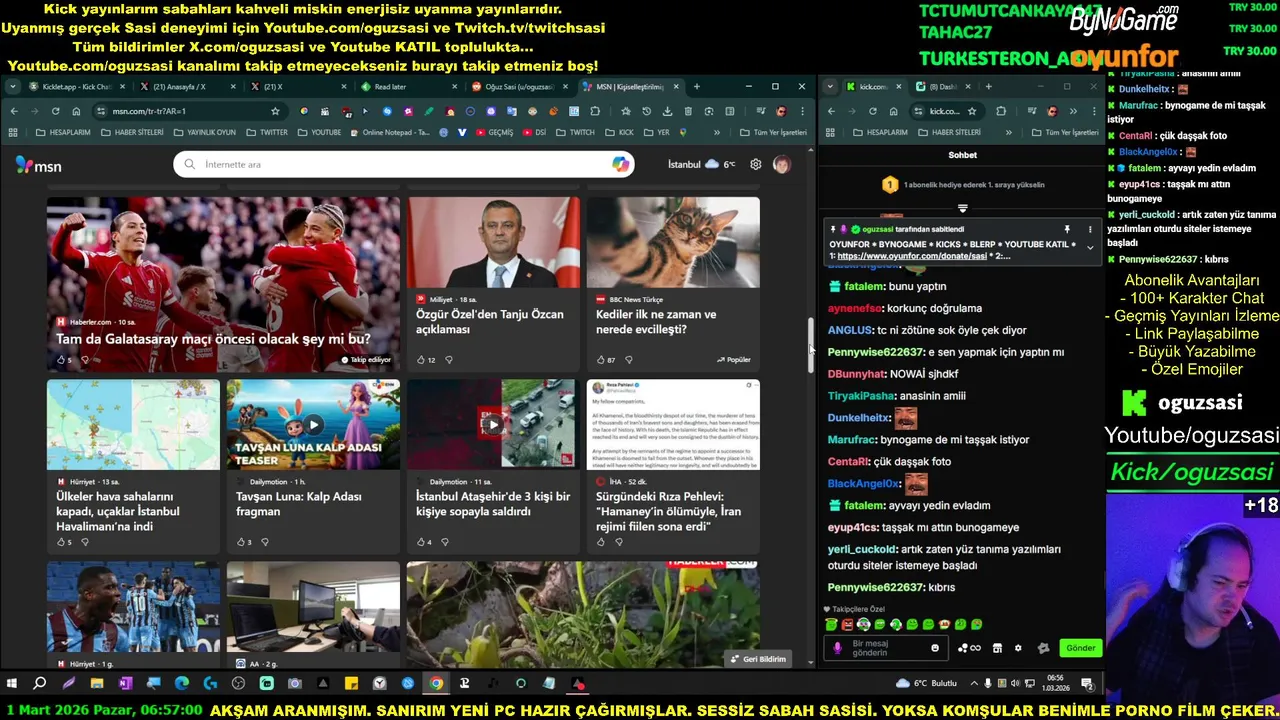Open the moderator badge icon beside Gönder
Image resolution: width=1280 pixels, height=720 pixels.
point(1043,648)
